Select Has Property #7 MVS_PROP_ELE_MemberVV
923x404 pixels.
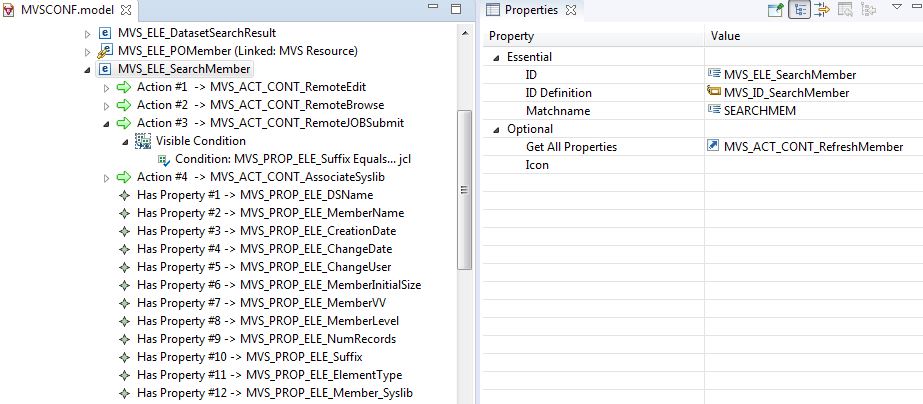pos(261,303)
